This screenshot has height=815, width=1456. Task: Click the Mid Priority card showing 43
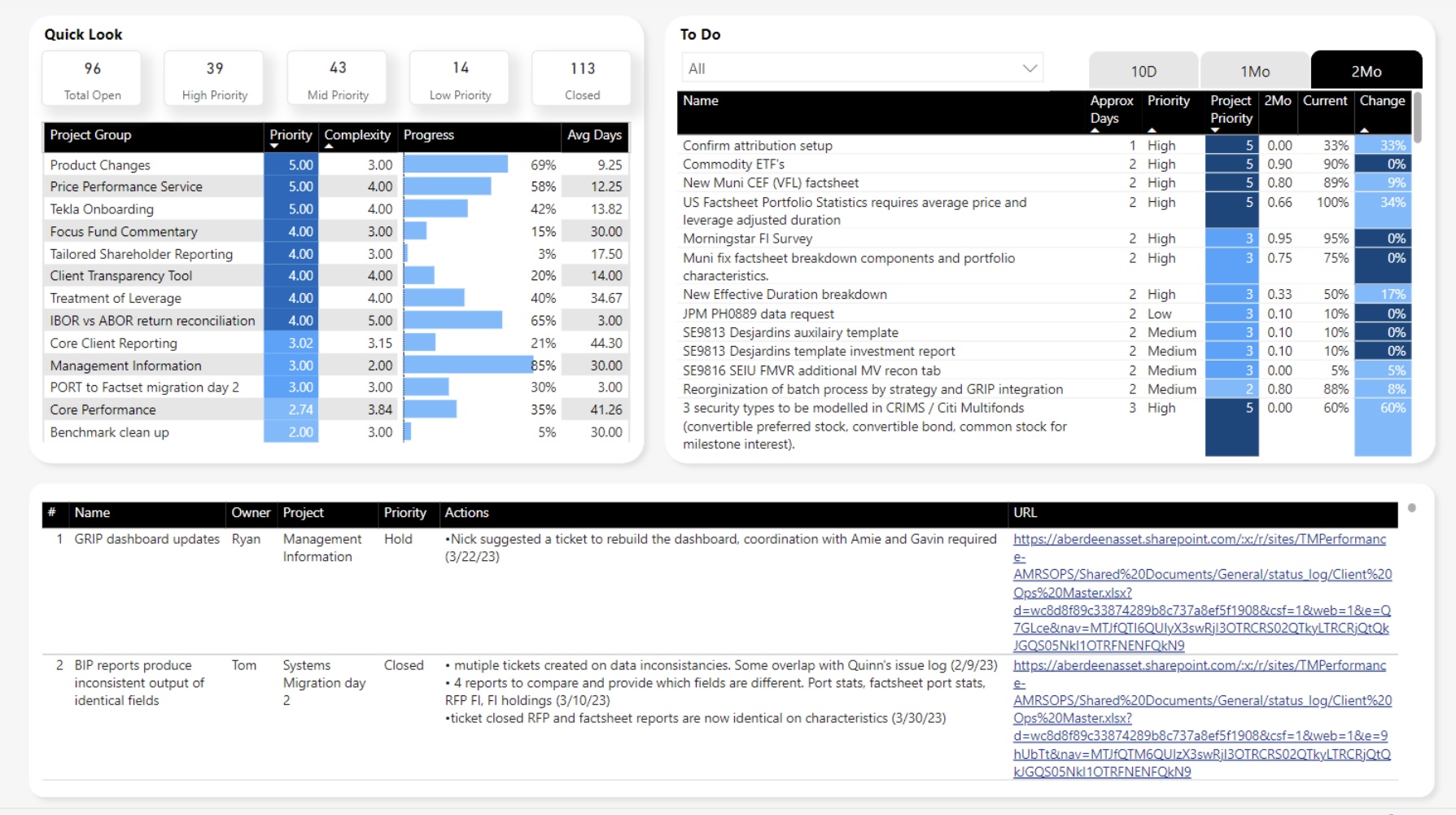(x=338, y=79)
